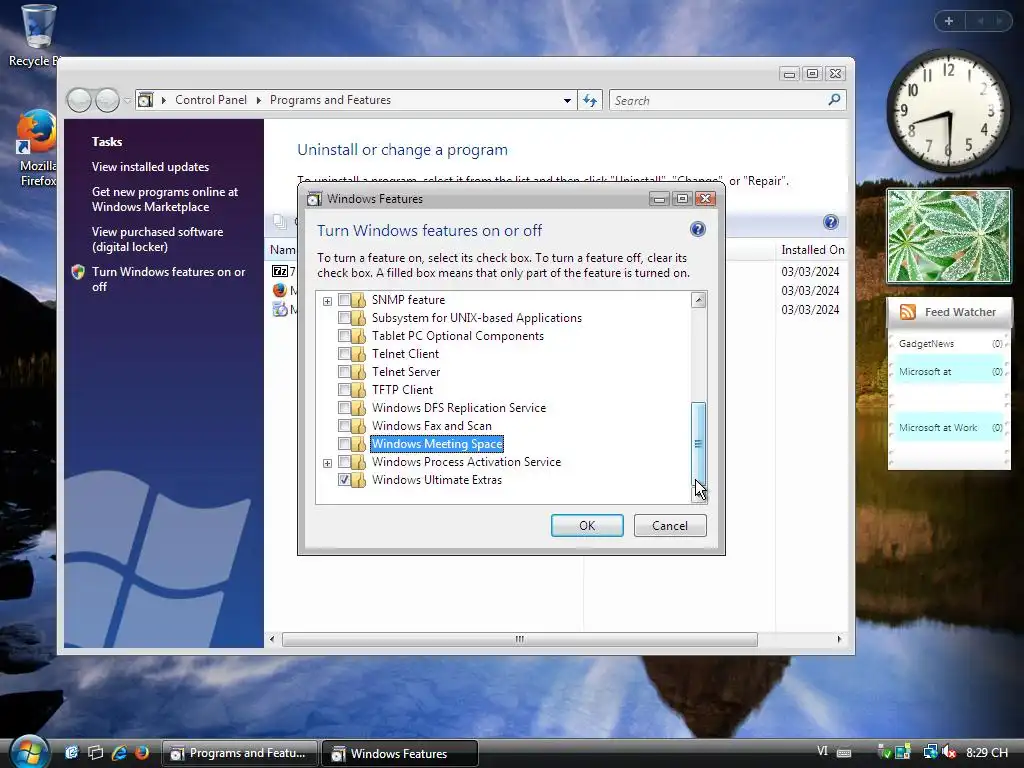Check the SNMP feature checkbox

coord(344,300)
